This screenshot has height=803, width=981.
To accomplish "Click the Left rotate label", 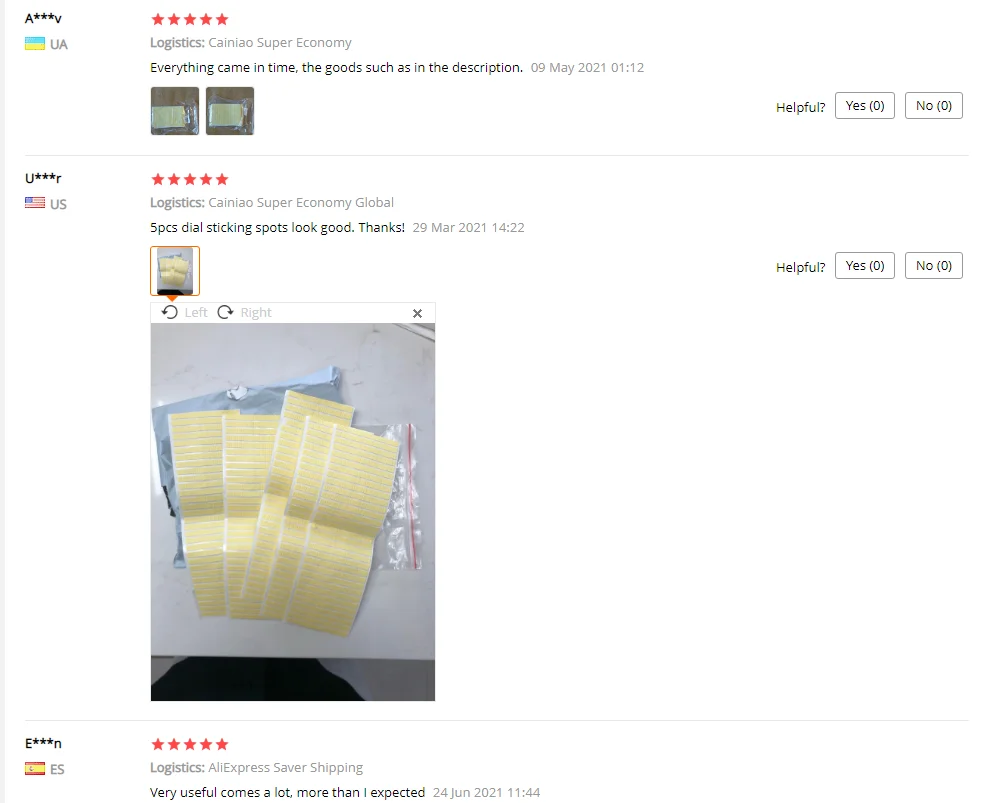I will point(196,312).
